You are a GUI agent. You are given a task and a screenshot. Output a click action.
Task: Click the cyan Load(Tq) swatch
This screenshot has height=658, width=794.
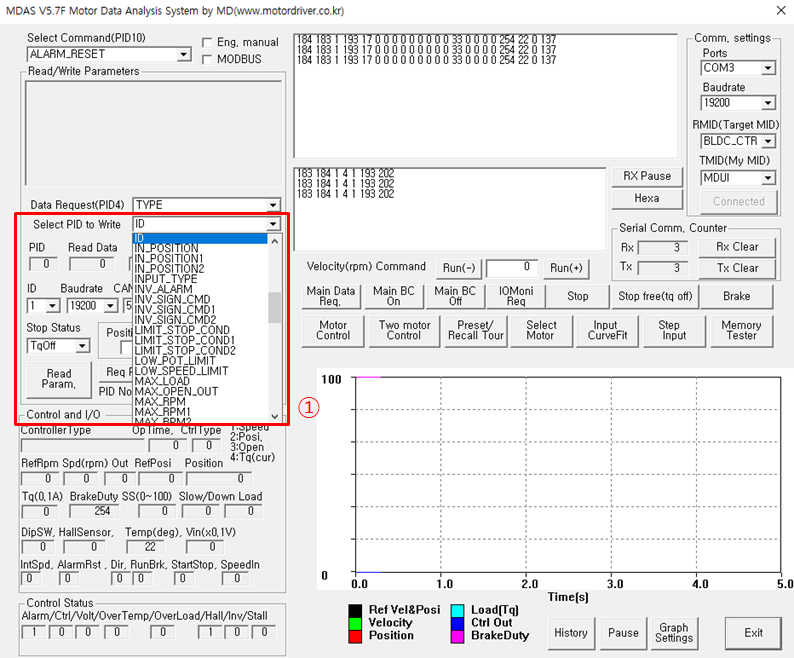457,610
